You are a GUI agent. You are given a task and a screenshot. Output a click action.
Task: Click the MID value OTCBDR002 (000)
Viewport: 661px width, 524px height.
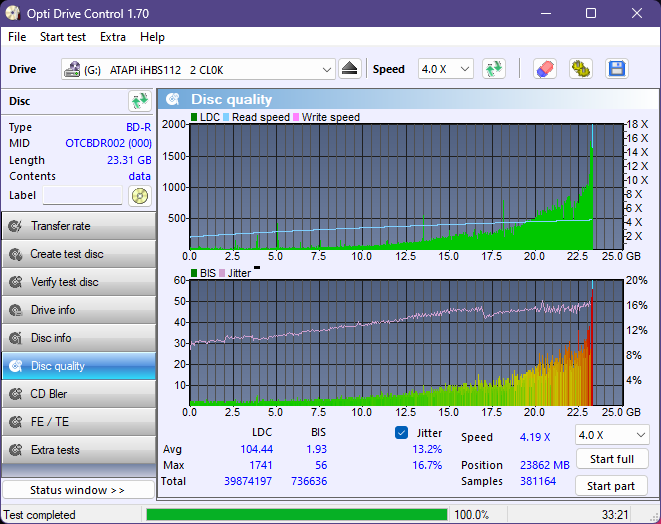point(108,143)
